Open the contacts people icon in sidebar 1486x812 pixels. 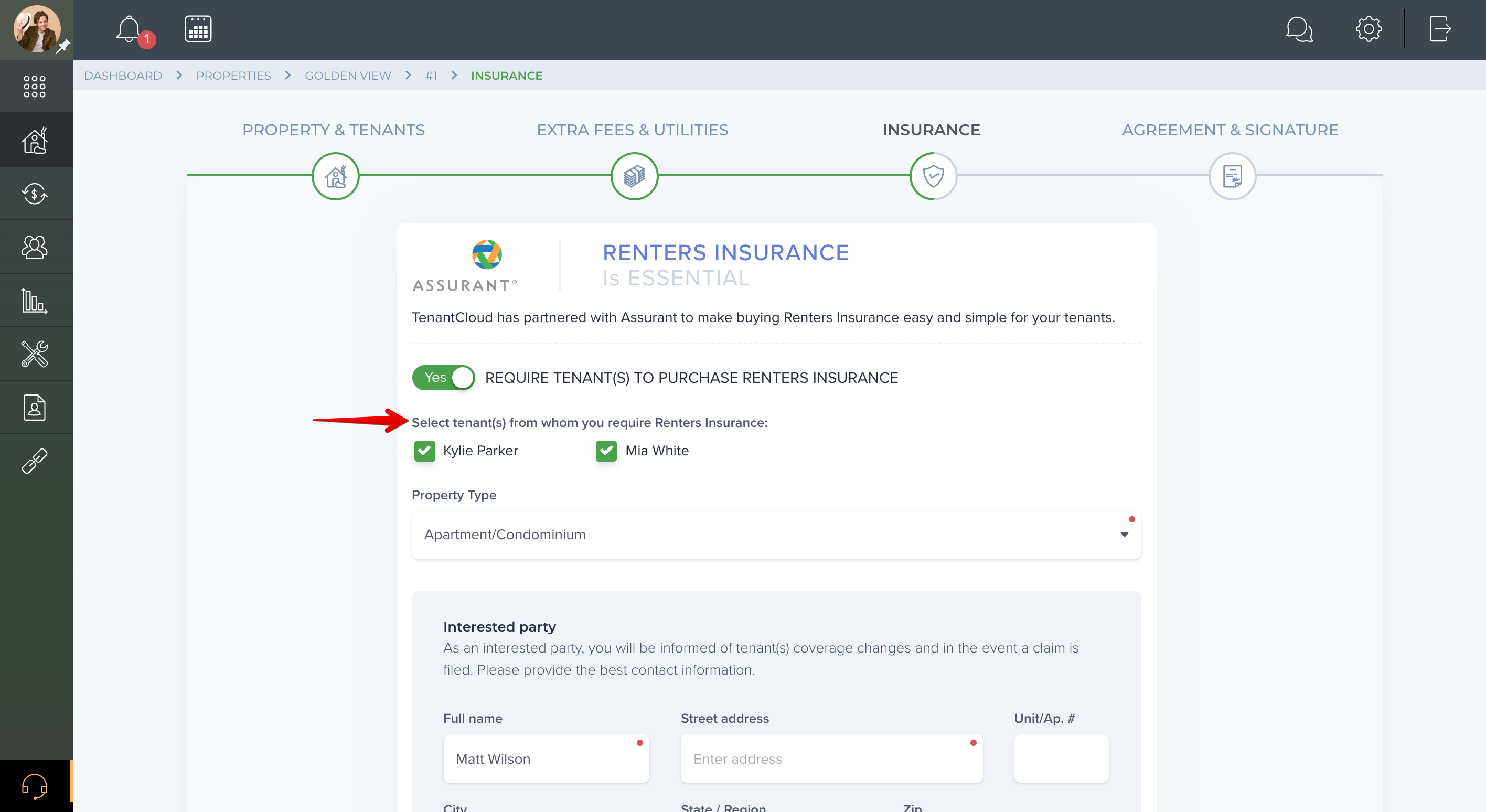pyautogui.click(x=35, y=247)
